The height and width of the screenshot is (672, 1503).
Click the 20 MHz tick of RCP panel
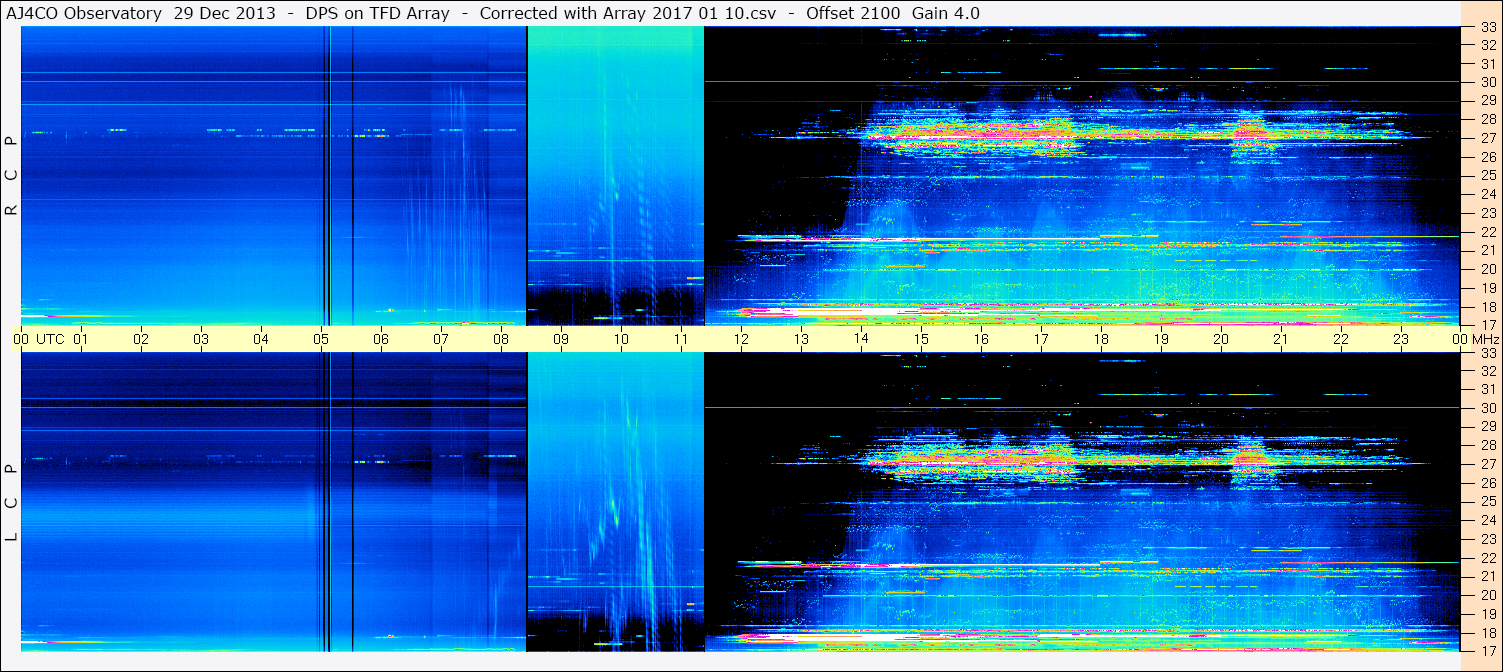coord(1488,269)
